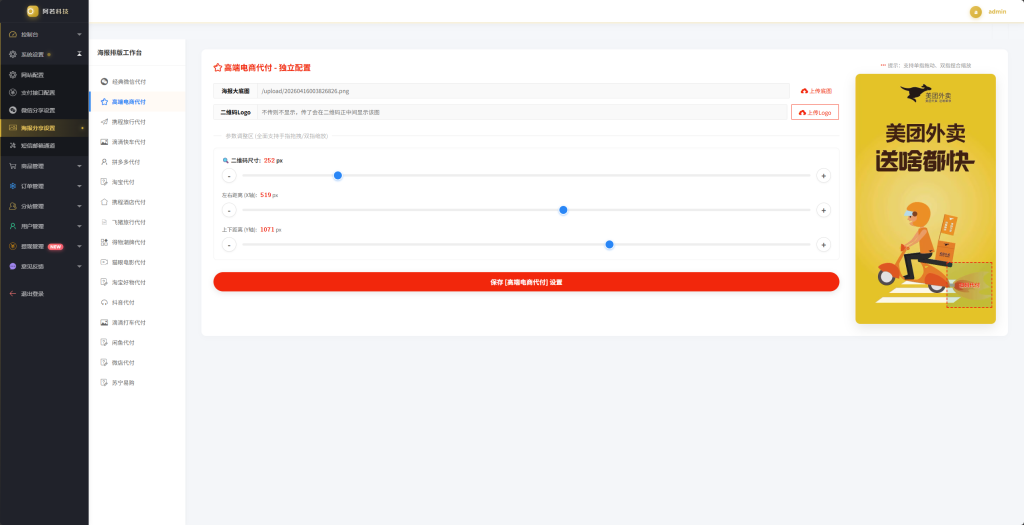Click the 抖音代付 headset icon
The width and height of the screenshot is (1024, 525).
104,302
